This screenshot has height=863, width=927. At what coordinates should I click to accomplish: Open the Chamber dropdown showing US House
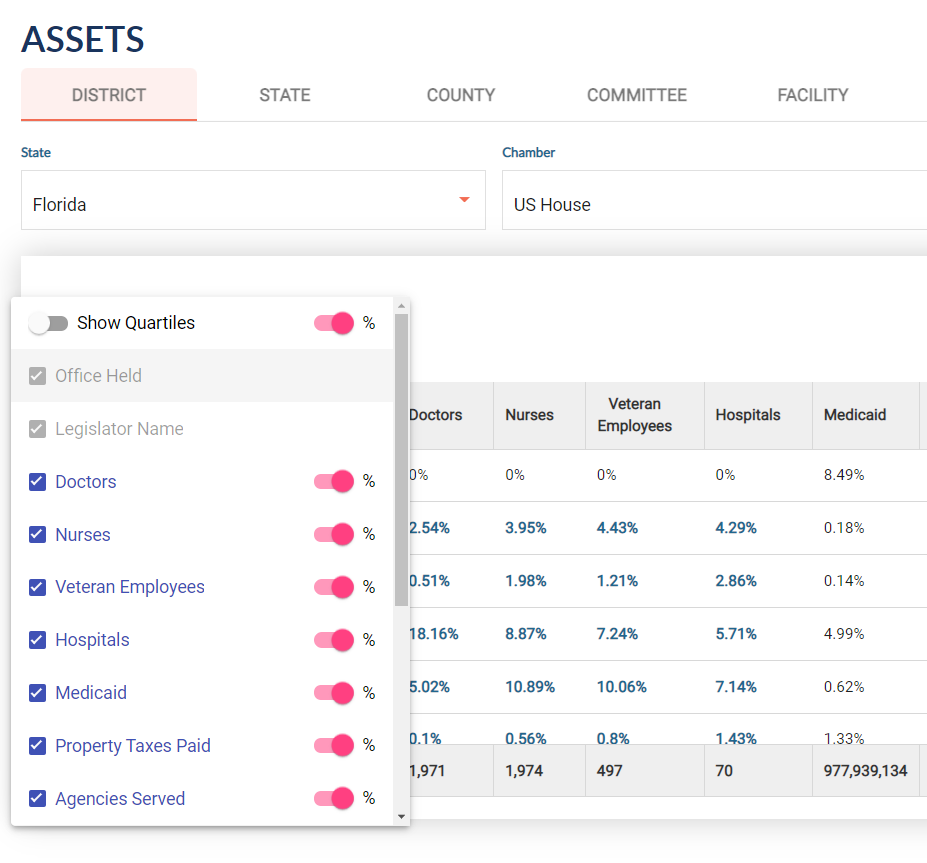(x=714, y=204)
